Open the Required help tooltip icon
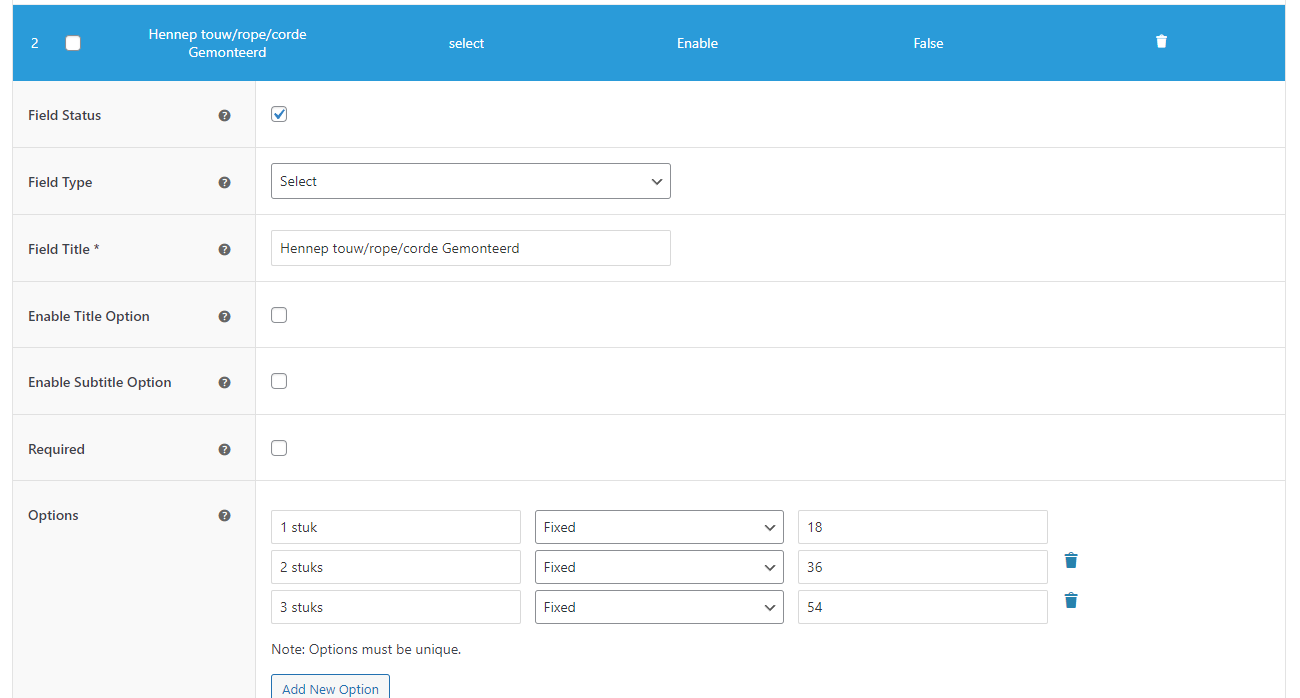This screenshot has width=1300, height=698. click(224, 450)
